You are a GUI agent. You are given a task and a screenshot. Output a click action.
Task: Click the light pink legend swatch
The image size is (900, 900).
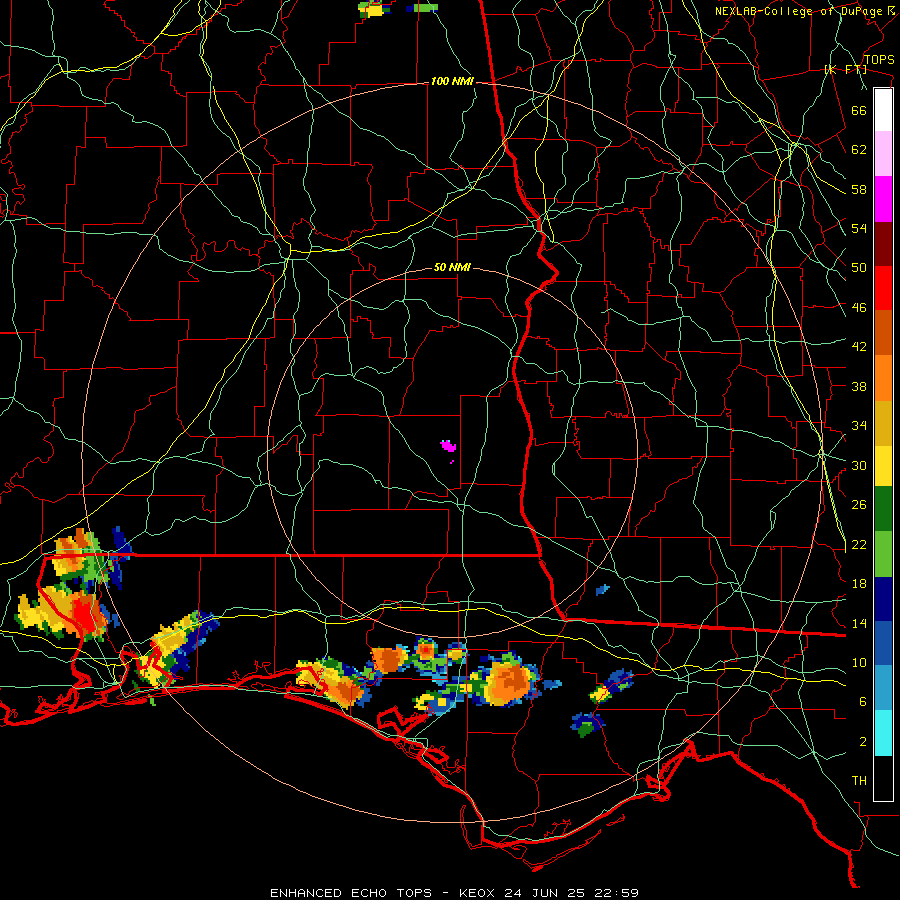tap(883, 154)
